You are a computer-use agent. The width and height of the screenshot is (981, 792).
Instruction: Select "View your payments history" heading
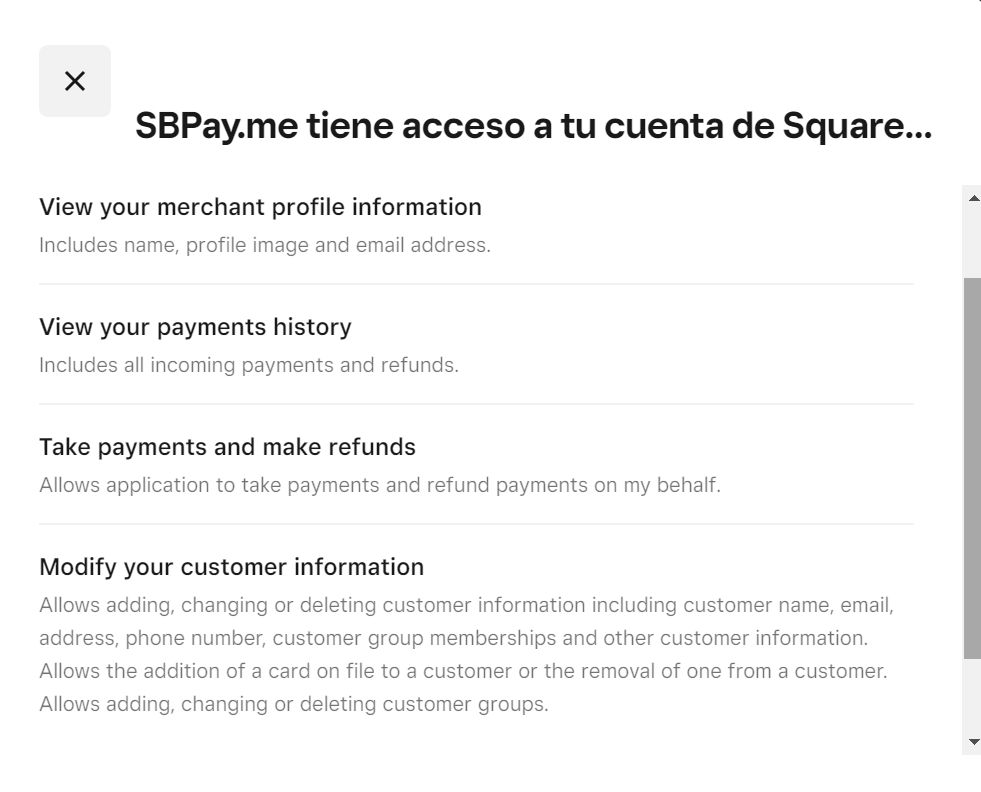[195, 327]
